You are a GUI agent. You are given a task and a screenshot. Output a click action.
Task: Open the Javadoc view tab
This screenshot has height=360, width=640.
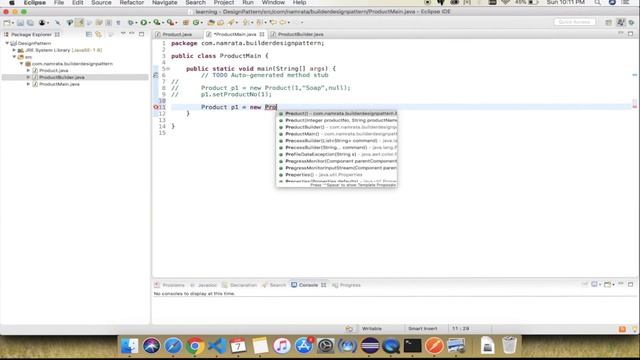tap(203, 285)
